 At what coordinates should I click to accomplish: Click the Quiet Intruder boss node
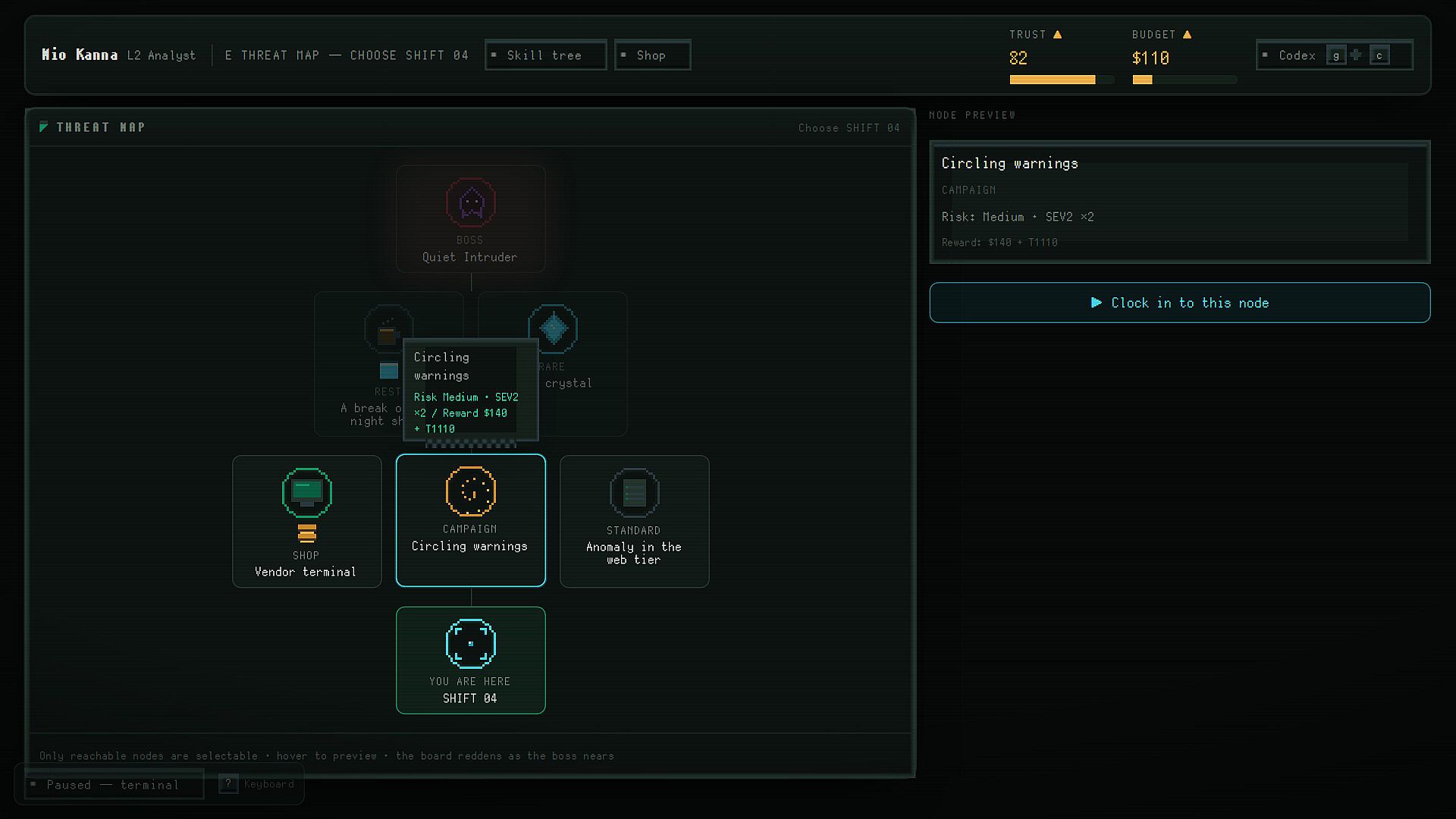pyautogui.click(x=471, y=219)
